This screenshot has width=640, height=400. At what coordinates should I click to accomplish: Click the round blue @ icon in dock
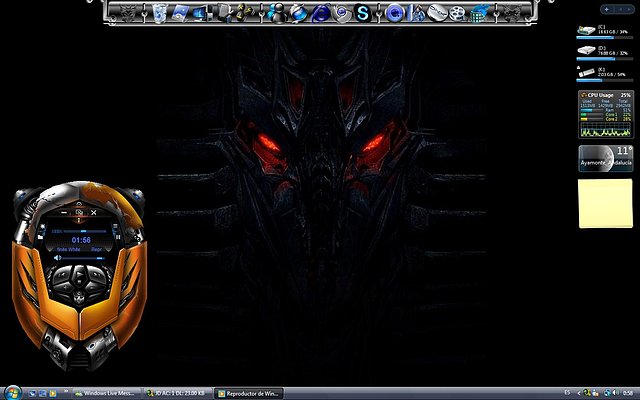point(394,13)
